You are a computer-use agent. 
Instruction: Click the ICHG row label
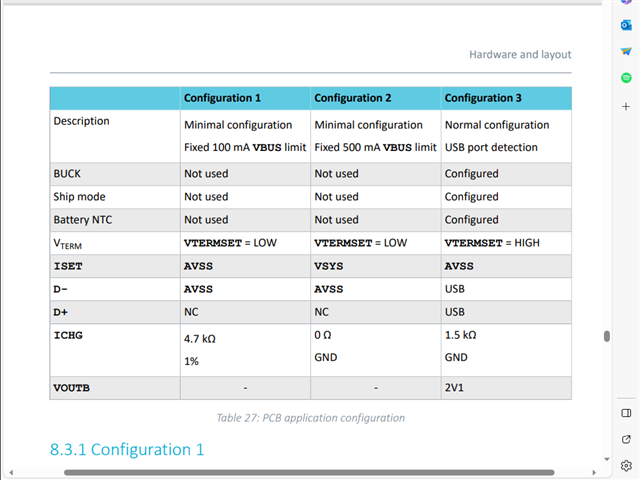pos(68,336)
